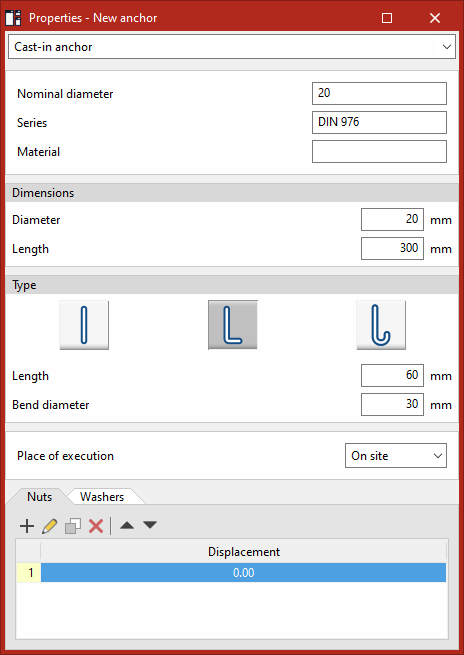Edit the Dimensions Length 300 field

pos(392,249)
